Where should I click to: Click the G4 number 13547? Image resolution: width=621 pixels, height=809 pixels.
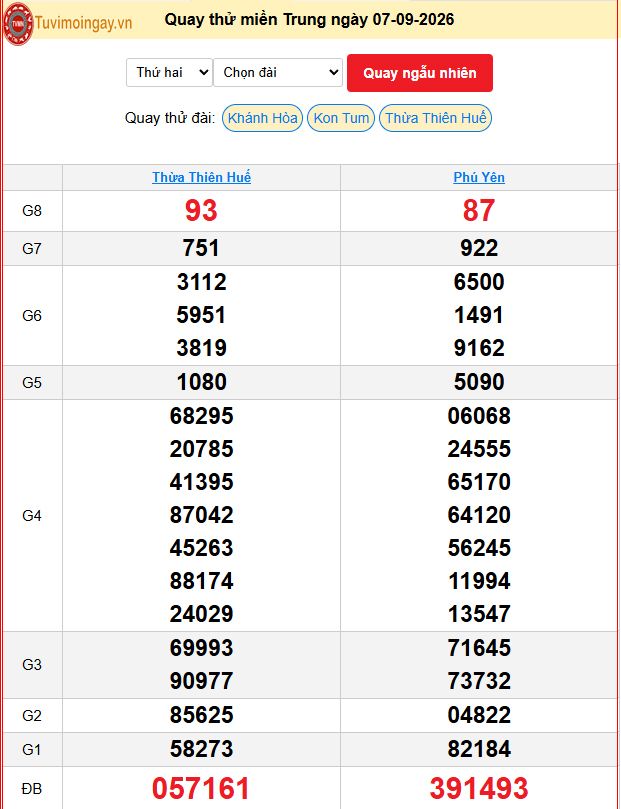tap(479, 614)
